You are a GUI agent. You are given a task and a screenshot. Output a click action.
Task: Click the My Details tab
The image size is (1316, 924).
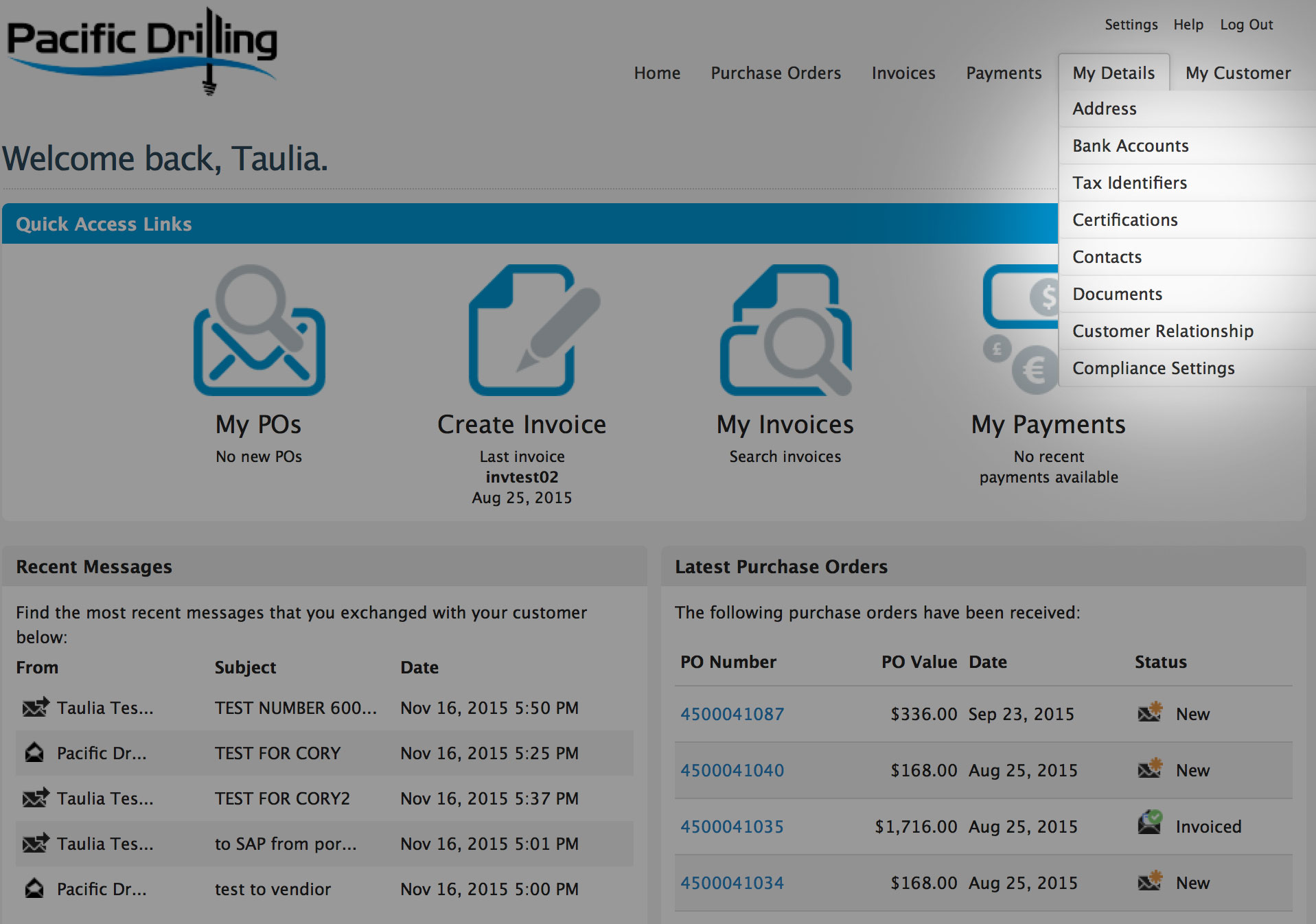coord(1113,73)
